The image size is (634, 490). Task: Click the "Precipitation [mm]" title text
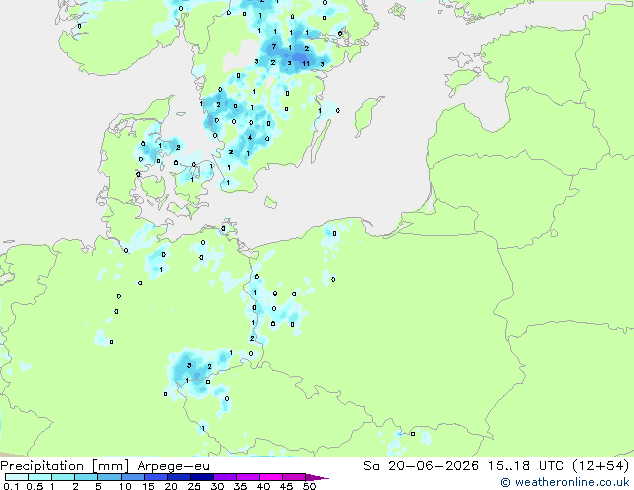65,466
